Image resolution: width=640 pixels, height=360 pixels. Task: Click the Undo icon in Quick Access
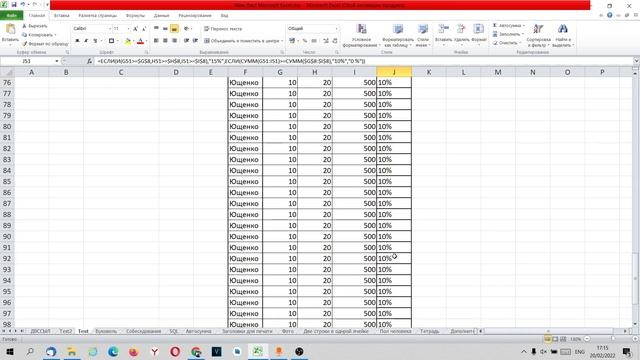click(x=23, y=4)
